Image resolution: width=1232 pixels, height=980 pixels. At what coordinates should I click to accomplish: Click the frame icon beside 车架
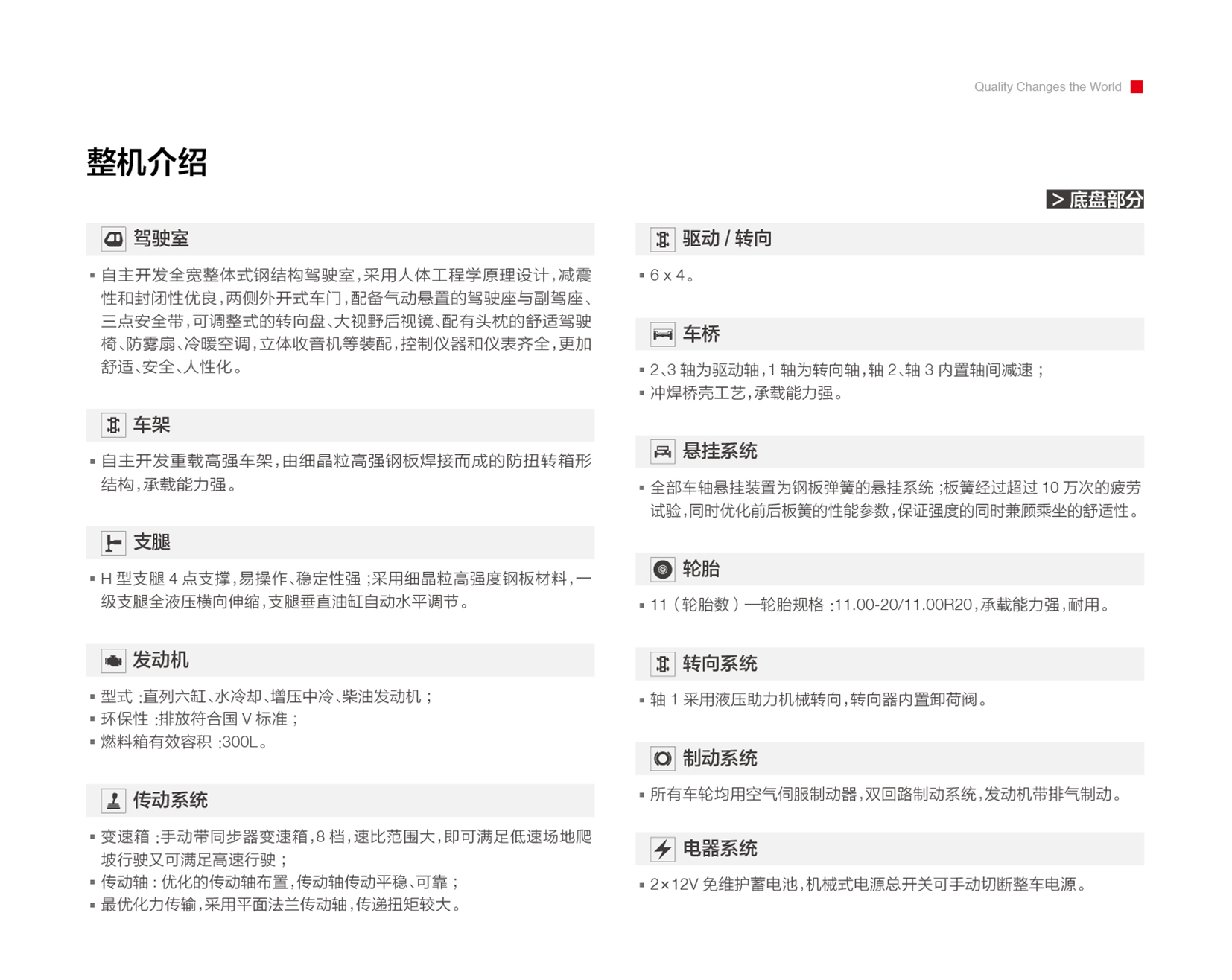[x=113, y=425]
